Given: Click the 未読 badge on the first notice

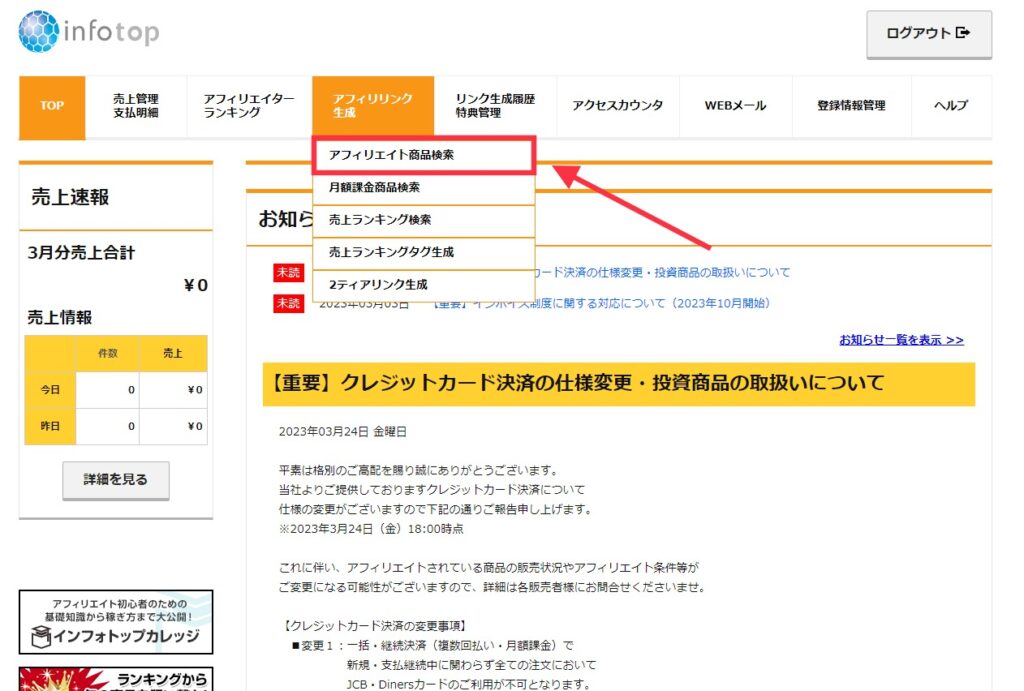Looking at the screenshot, I should [x=289, y=271].
